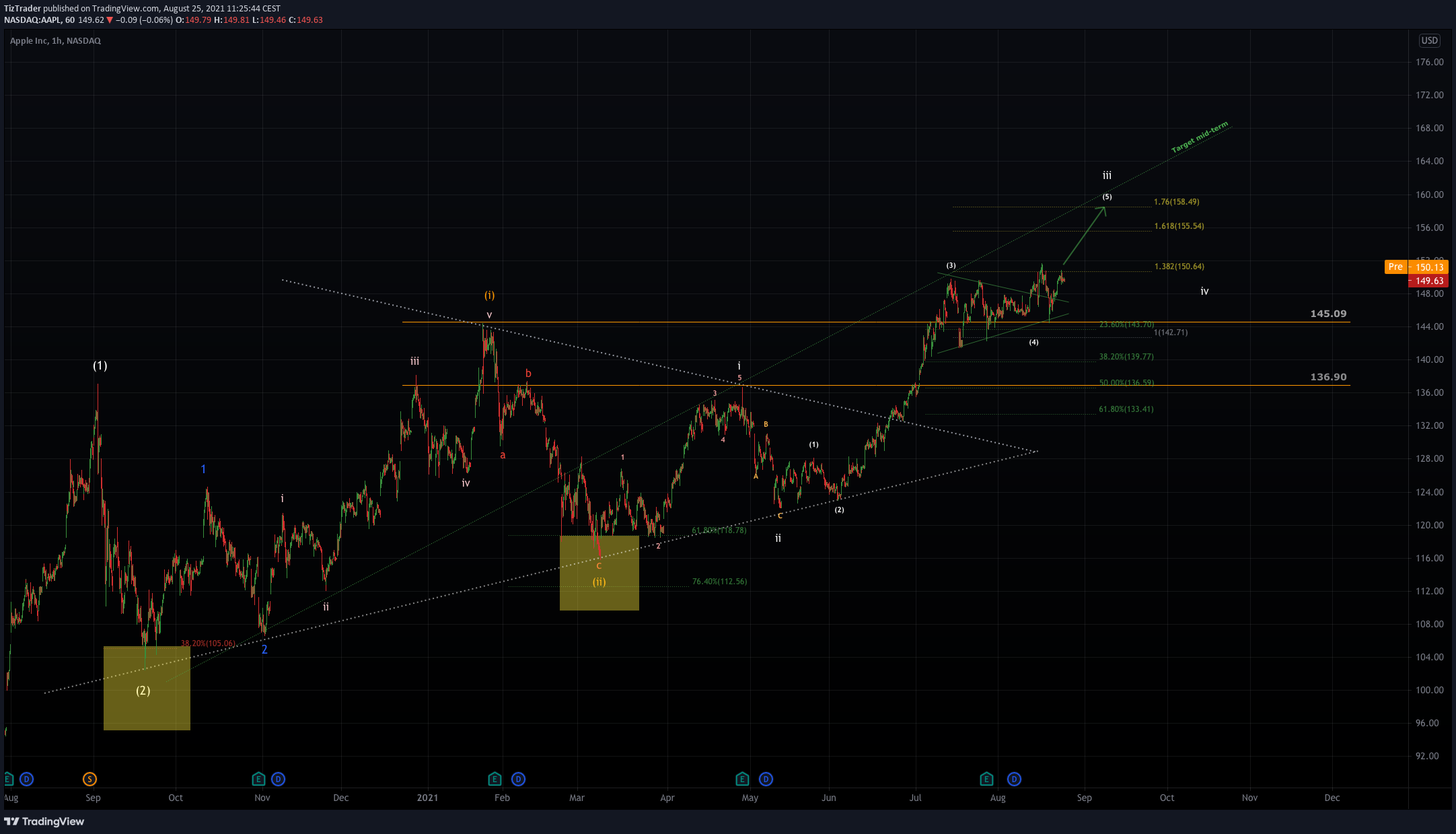The image size is (1456, 834).
Task: Click the (5) wave target label
Action: (1107, 197)
